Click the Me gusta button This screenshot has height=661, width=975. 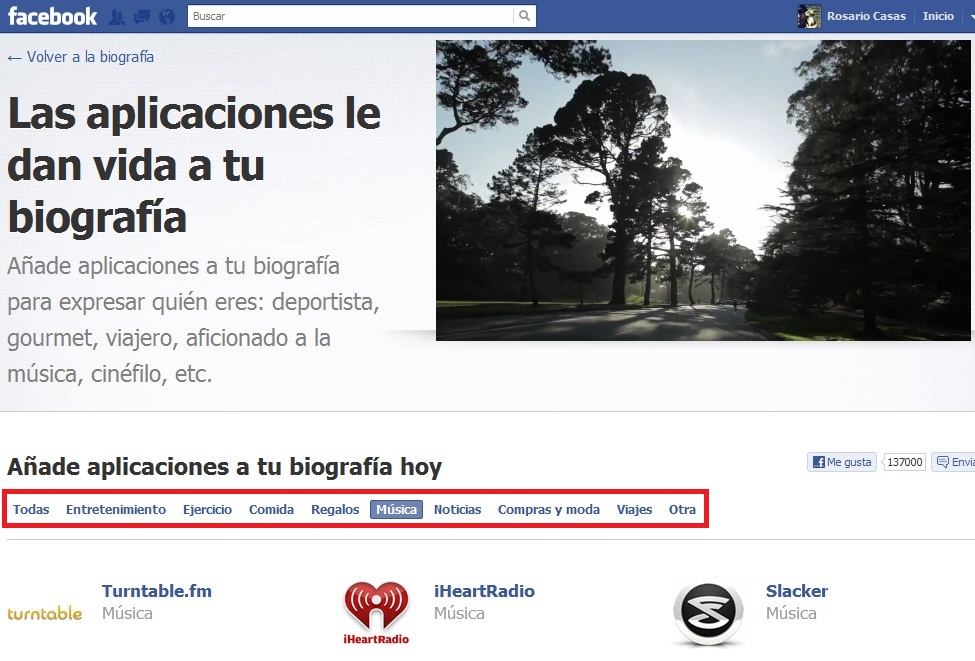point(842,462)
